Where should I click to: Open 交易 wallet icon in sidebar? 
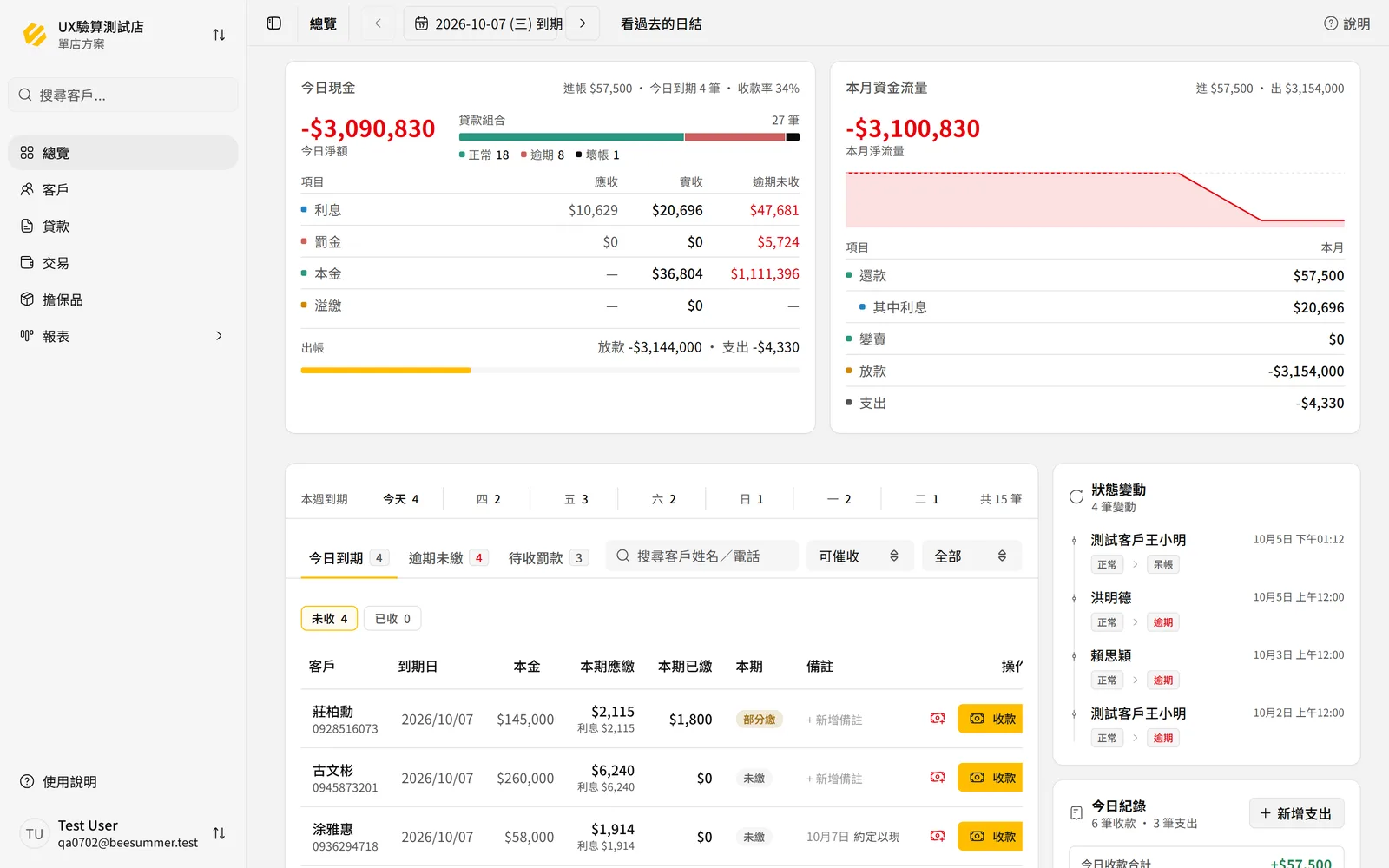click(27, 262)
